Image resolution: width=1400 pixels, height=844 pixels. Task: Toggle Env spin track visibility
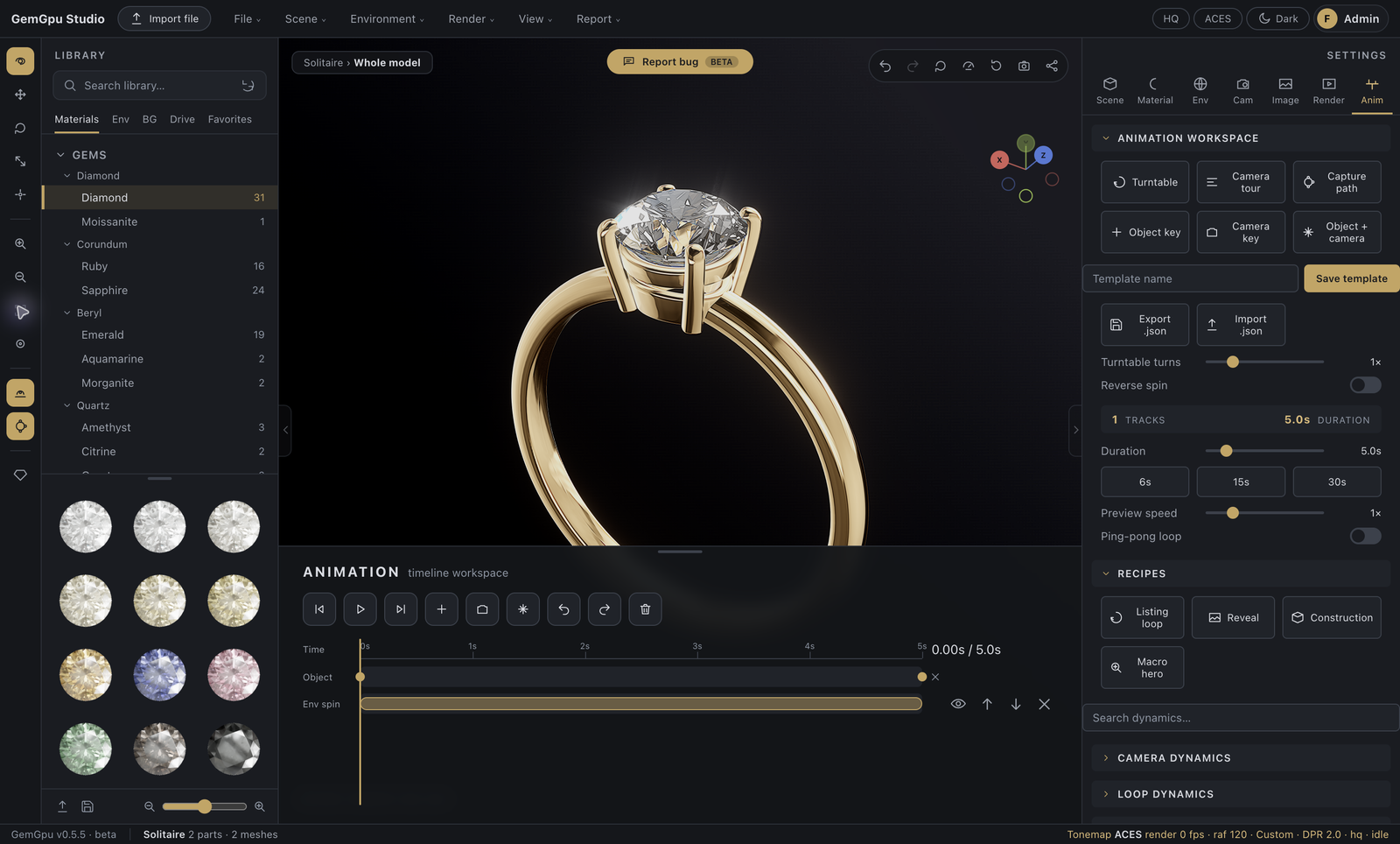pyautogui.click(x=958, y=704)
